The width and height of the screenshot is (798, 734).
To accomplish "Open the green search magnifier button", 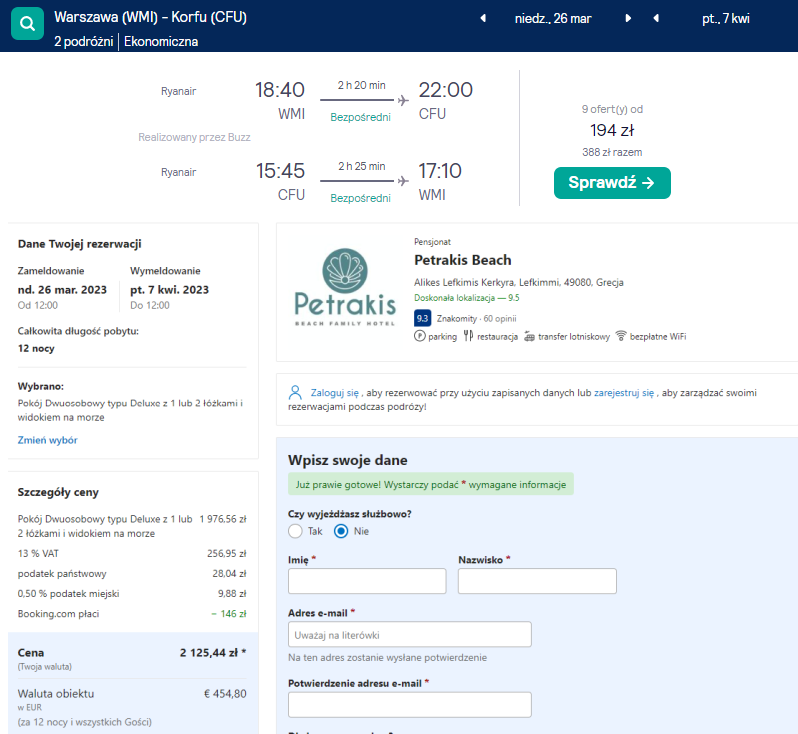I will tap(27, 23).
